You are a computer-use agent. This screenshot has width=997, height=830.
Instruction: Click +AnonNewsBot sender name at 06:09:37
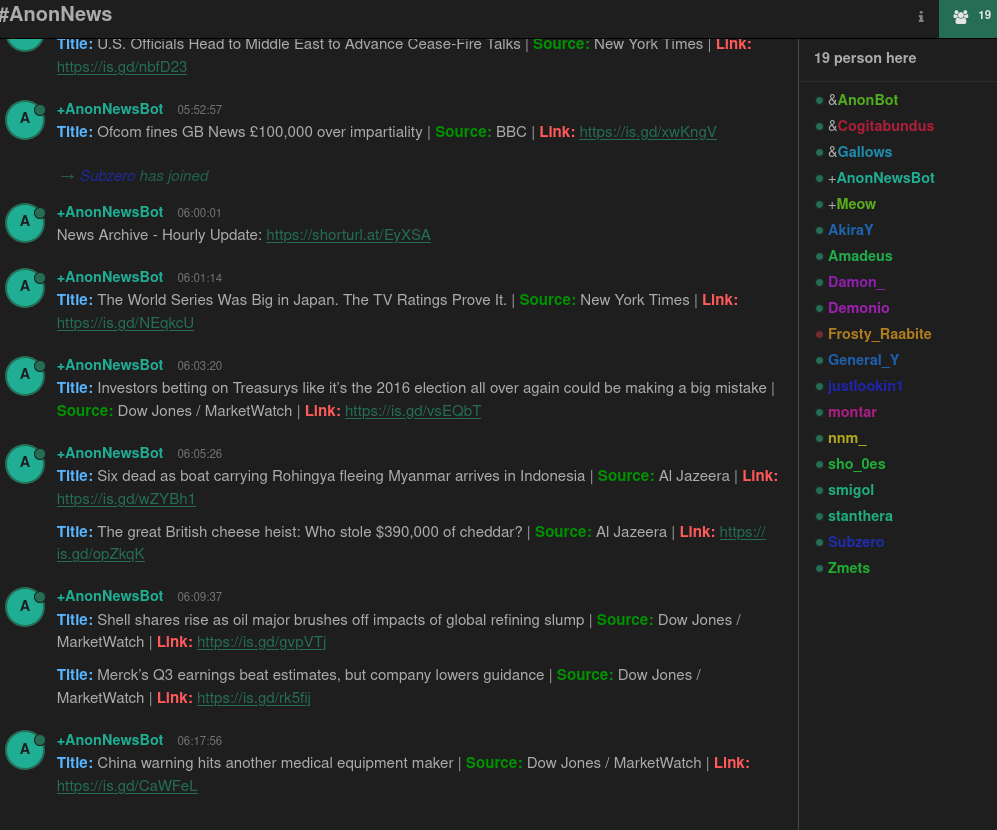[x=110, y=596]
